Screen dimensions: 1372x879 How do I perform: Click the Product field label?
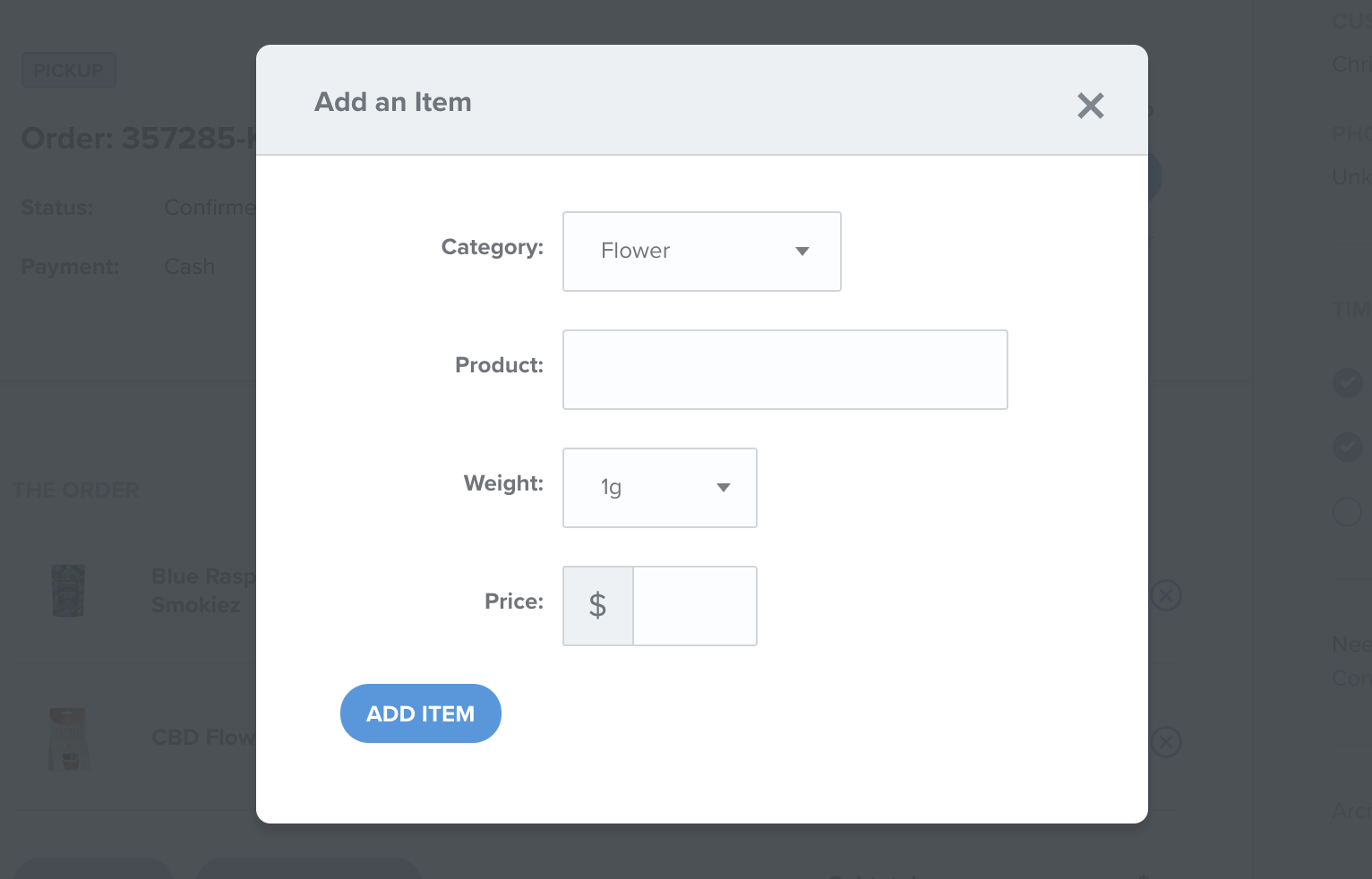click(500, 365)
